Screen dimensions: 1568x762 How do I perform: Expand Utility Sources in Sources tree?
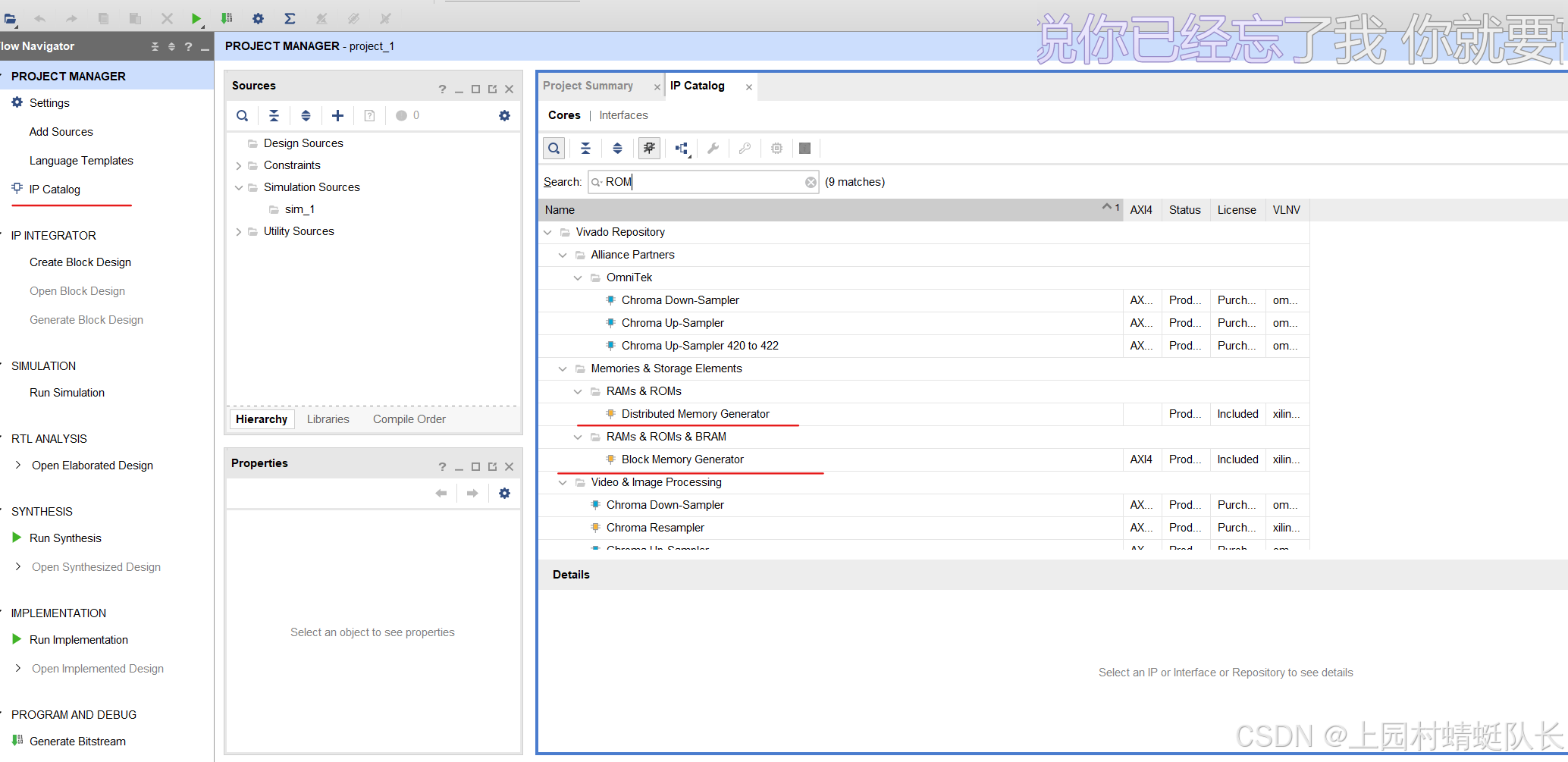(239, 231)
